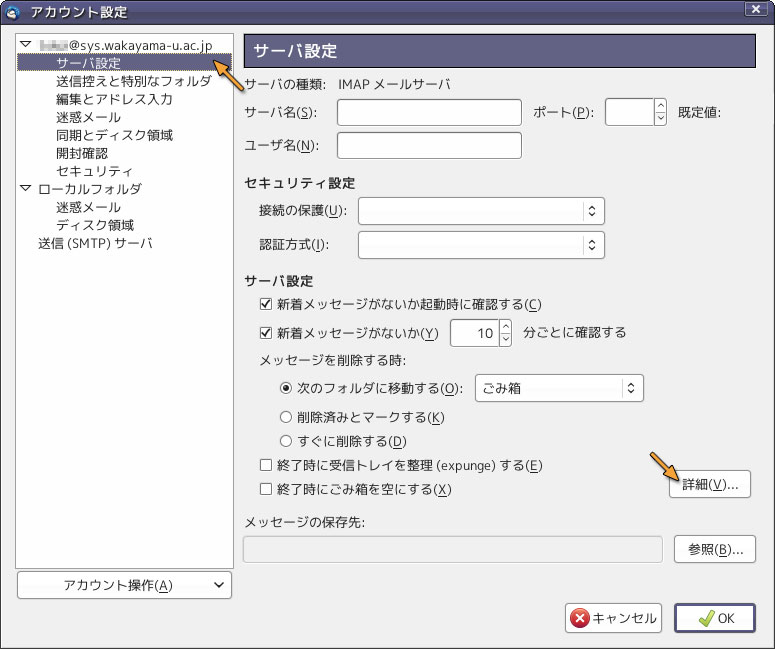Open the 認証方式 dropdown
Image resolution: width=775 pixels, height=649 pixels.
(481, 245)
